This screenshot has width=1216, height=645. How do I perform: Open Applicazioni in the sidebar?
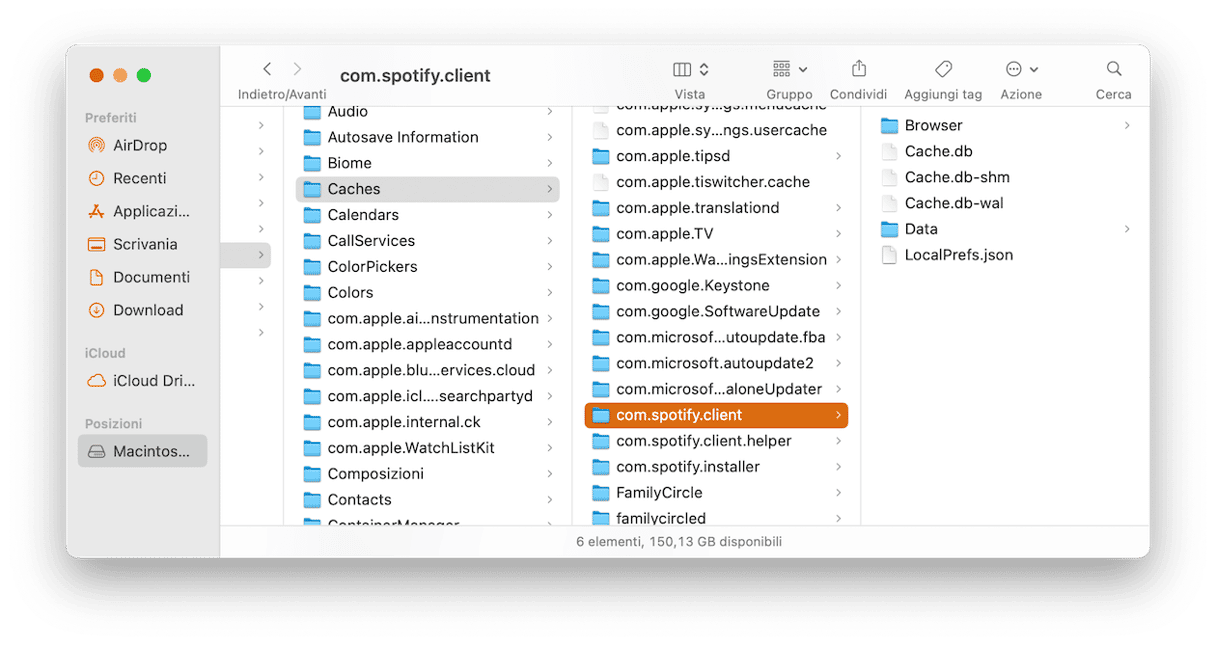pyautogui.click(x=142, y=211)
